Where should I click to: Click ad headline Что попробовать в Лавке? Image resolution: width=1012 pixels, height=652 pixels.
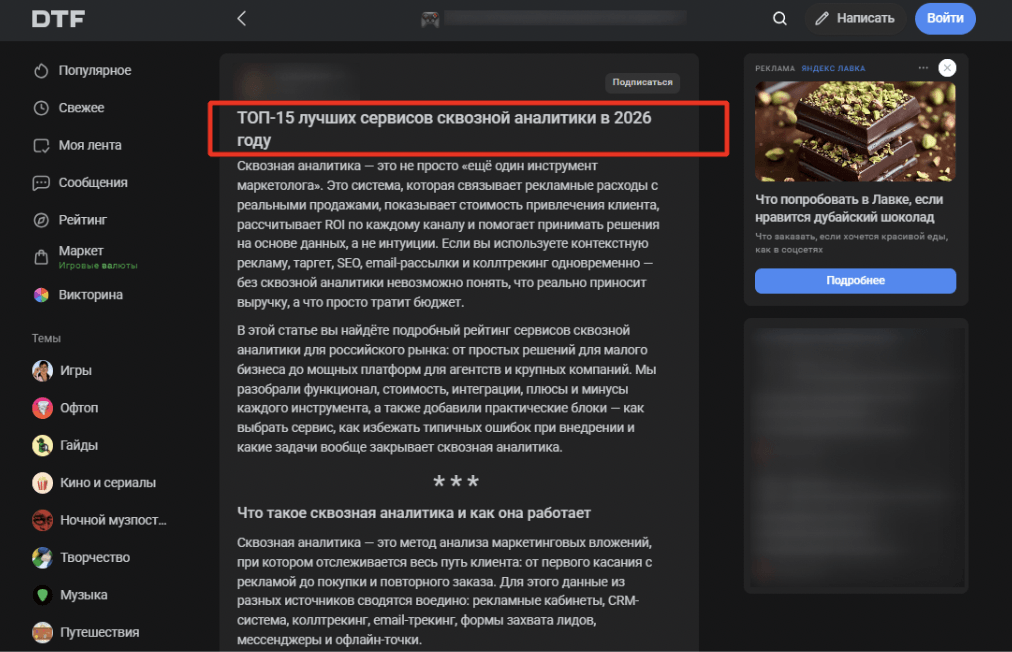(x=849, y=208)
